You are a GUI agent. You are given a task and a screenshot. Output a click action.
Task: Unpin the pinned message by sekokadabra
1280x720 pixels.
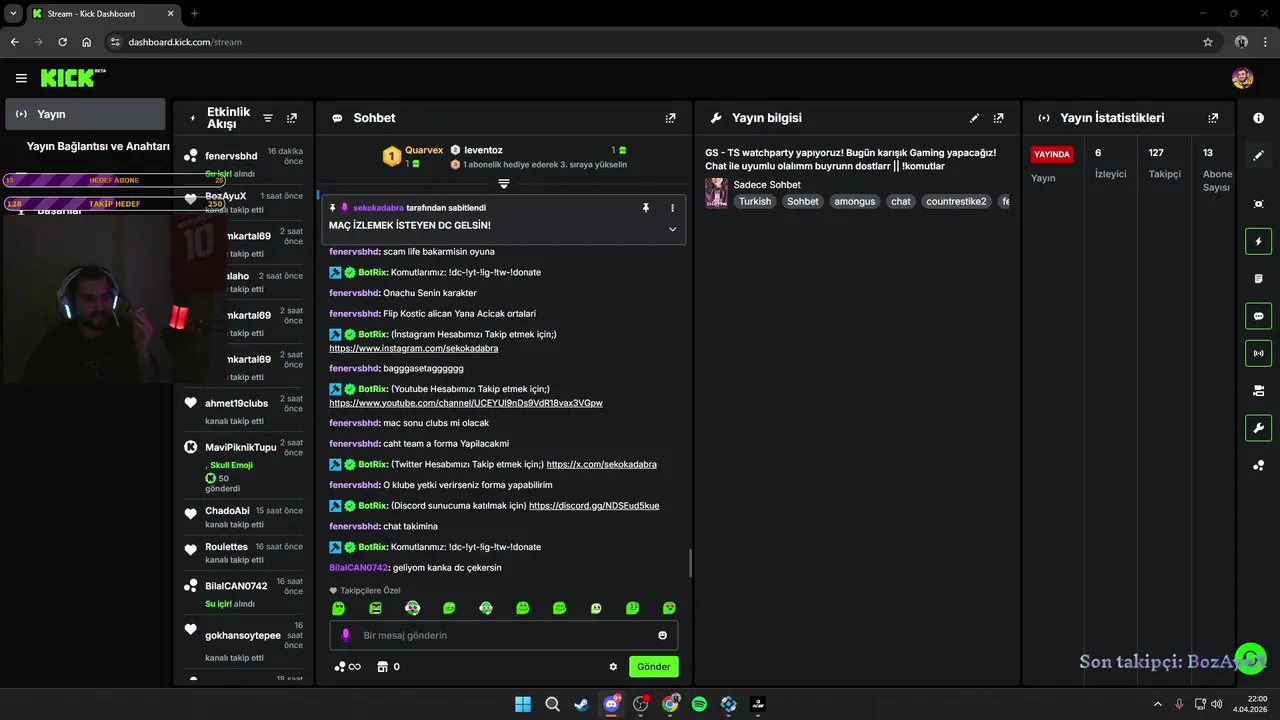pyautogui.click(x=646, y=207)
